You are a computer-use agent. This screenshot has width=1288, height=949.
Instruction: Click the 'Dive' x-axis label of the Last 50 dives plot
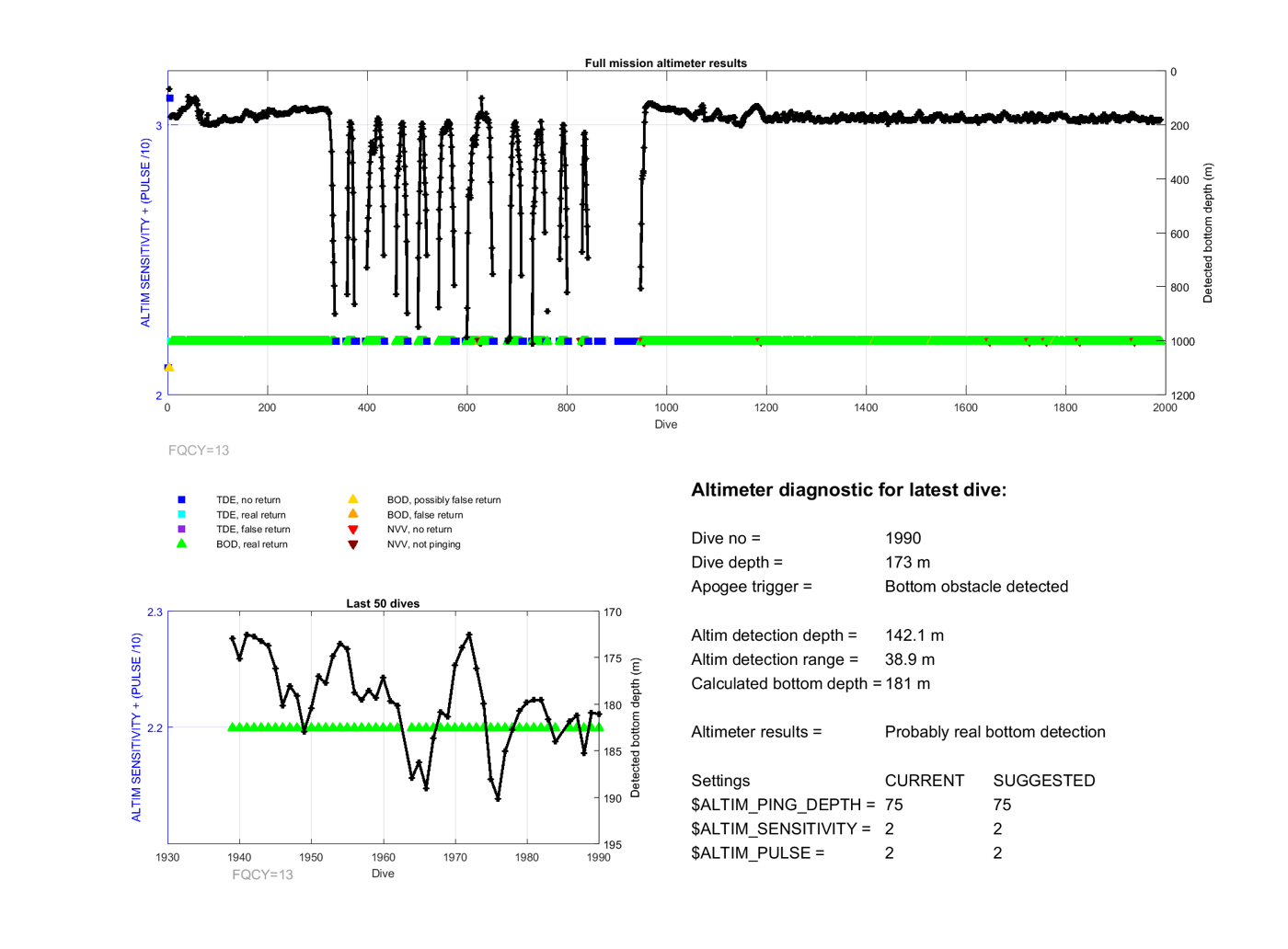click(383, 874)
